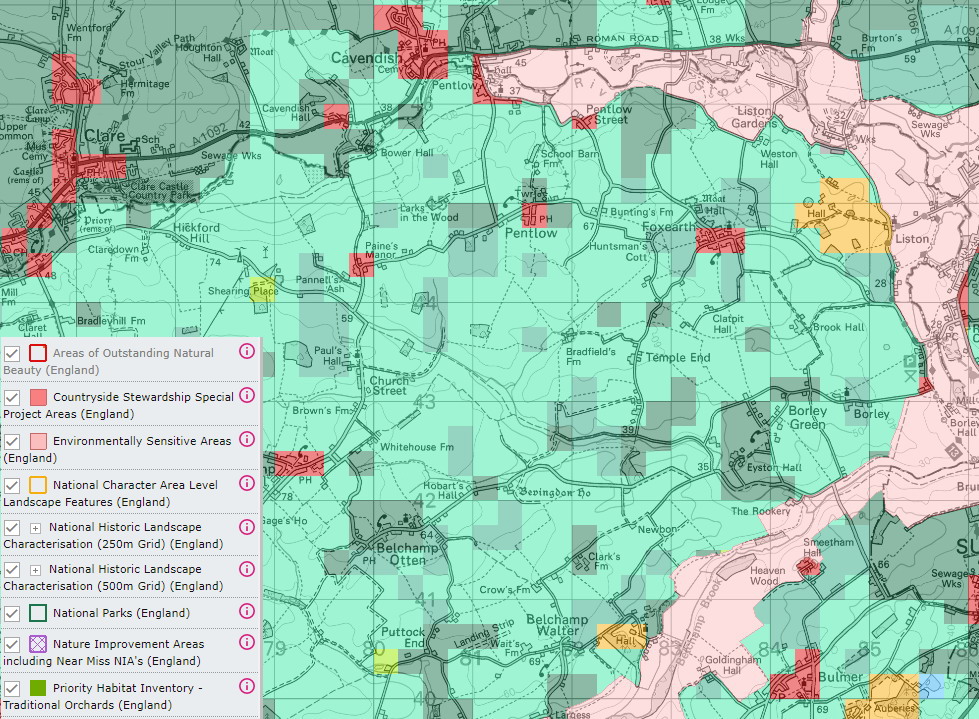979x719 pixels.
Task: Click the 'Belchamp Otten' label on map
Action: tap(407, 554)
